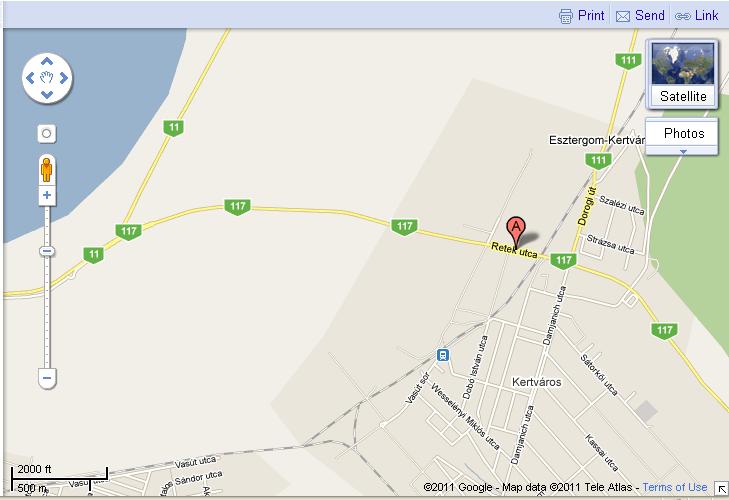Click the train station icon near Vasút sor

click(x=443, y=355)
